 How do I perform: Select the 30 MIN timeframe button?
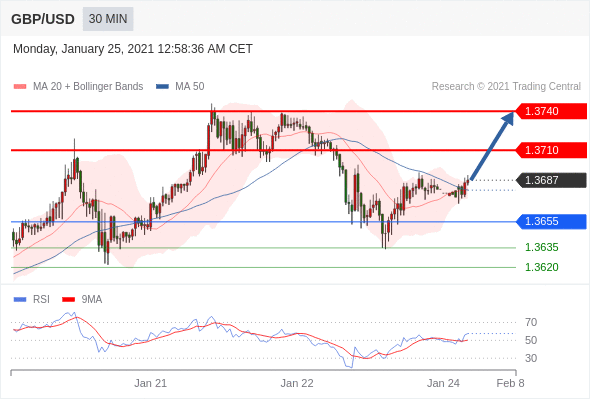[108, 19]
